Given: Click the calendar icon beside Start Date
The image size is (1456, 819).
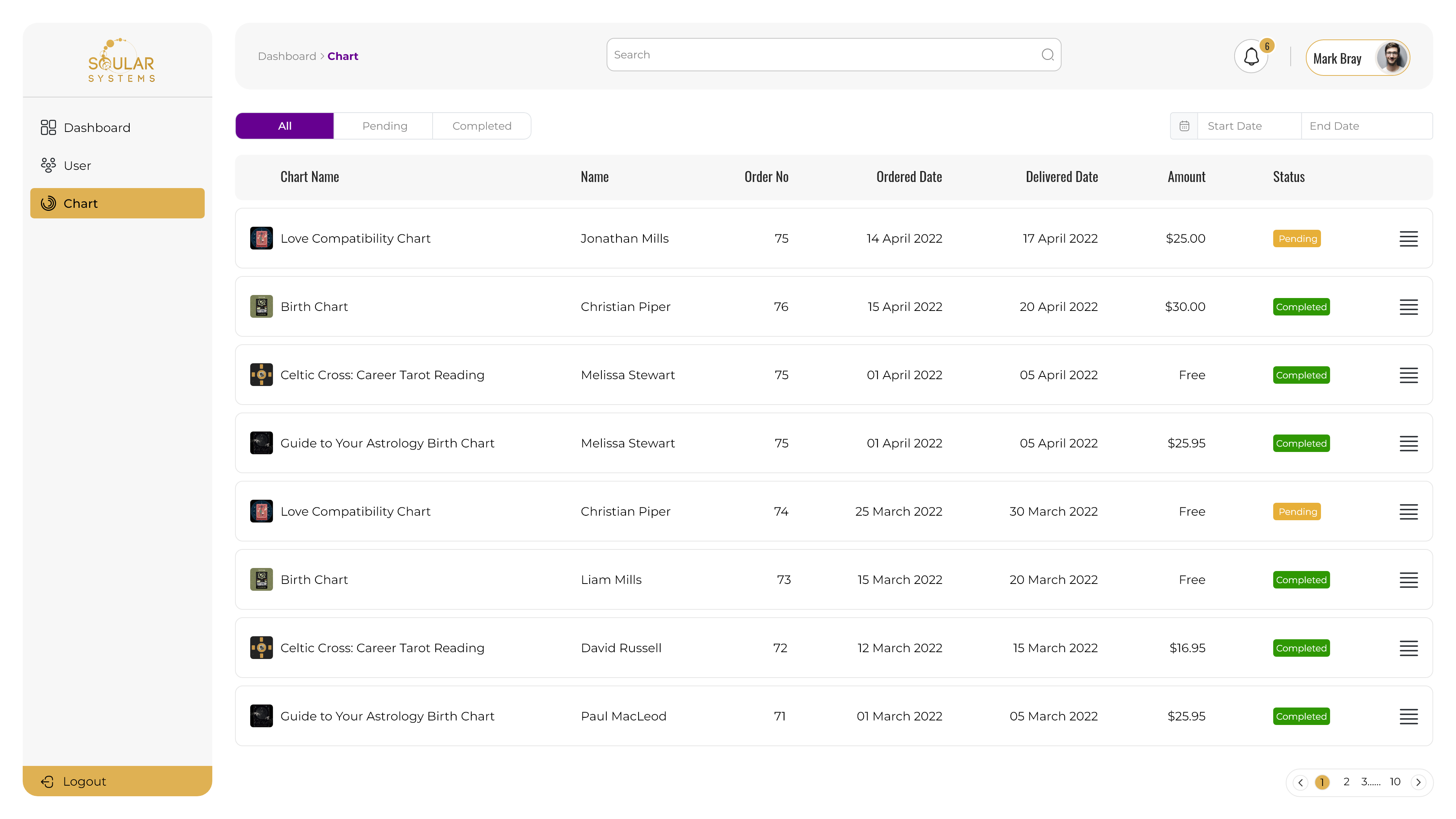Looking at the screenshot, I should pos(1184,126).
